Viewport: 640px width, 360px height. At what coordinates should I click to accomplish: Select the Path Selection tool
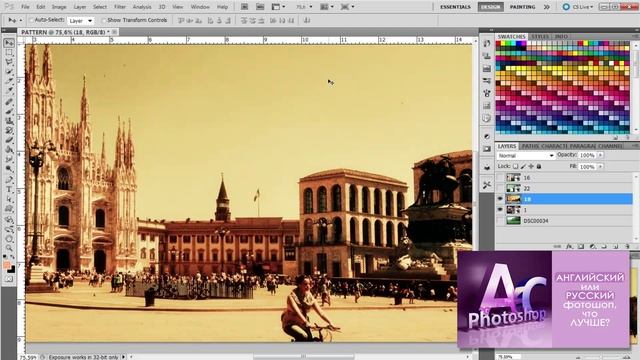tap(9, 199)
